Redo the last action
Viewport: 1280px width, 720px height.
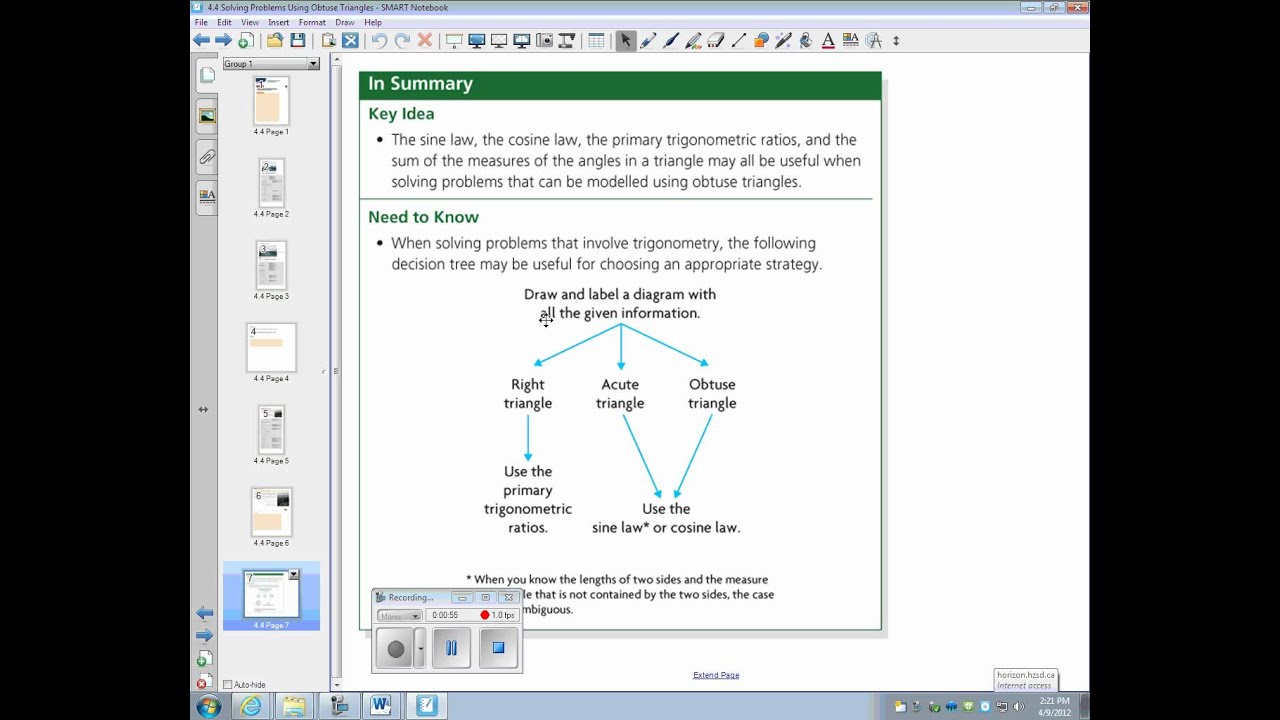click(402, 40)
